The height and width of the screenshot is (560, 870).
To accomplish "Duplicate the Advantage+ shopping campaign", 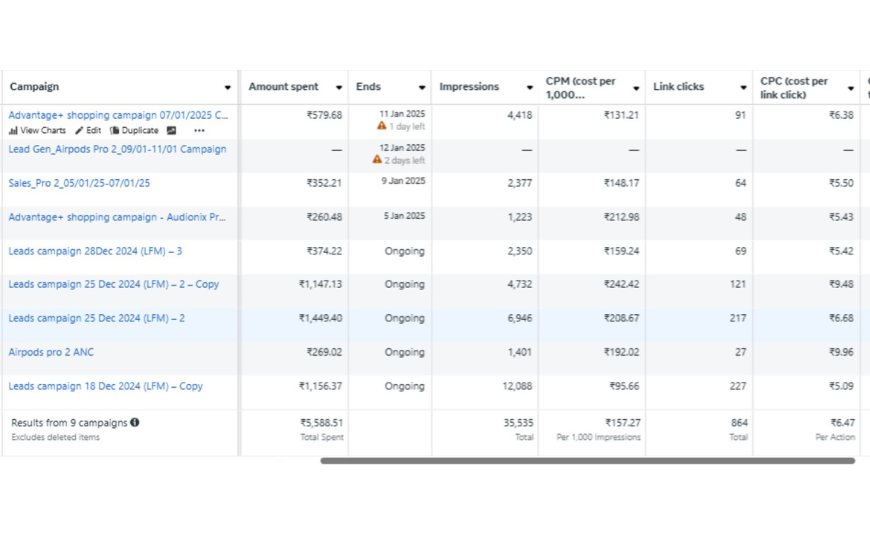I will [x=134, y=131].
